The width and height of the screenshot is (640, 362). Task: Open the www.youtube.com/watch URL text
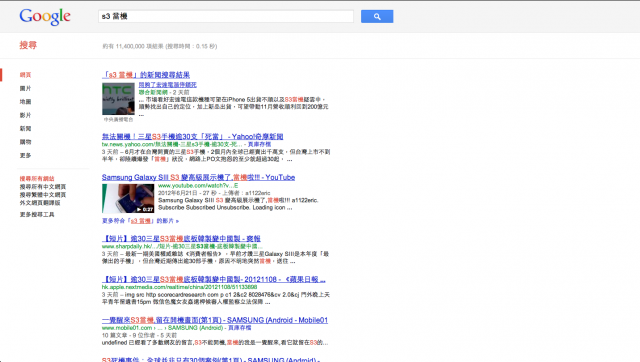point(198,185)
